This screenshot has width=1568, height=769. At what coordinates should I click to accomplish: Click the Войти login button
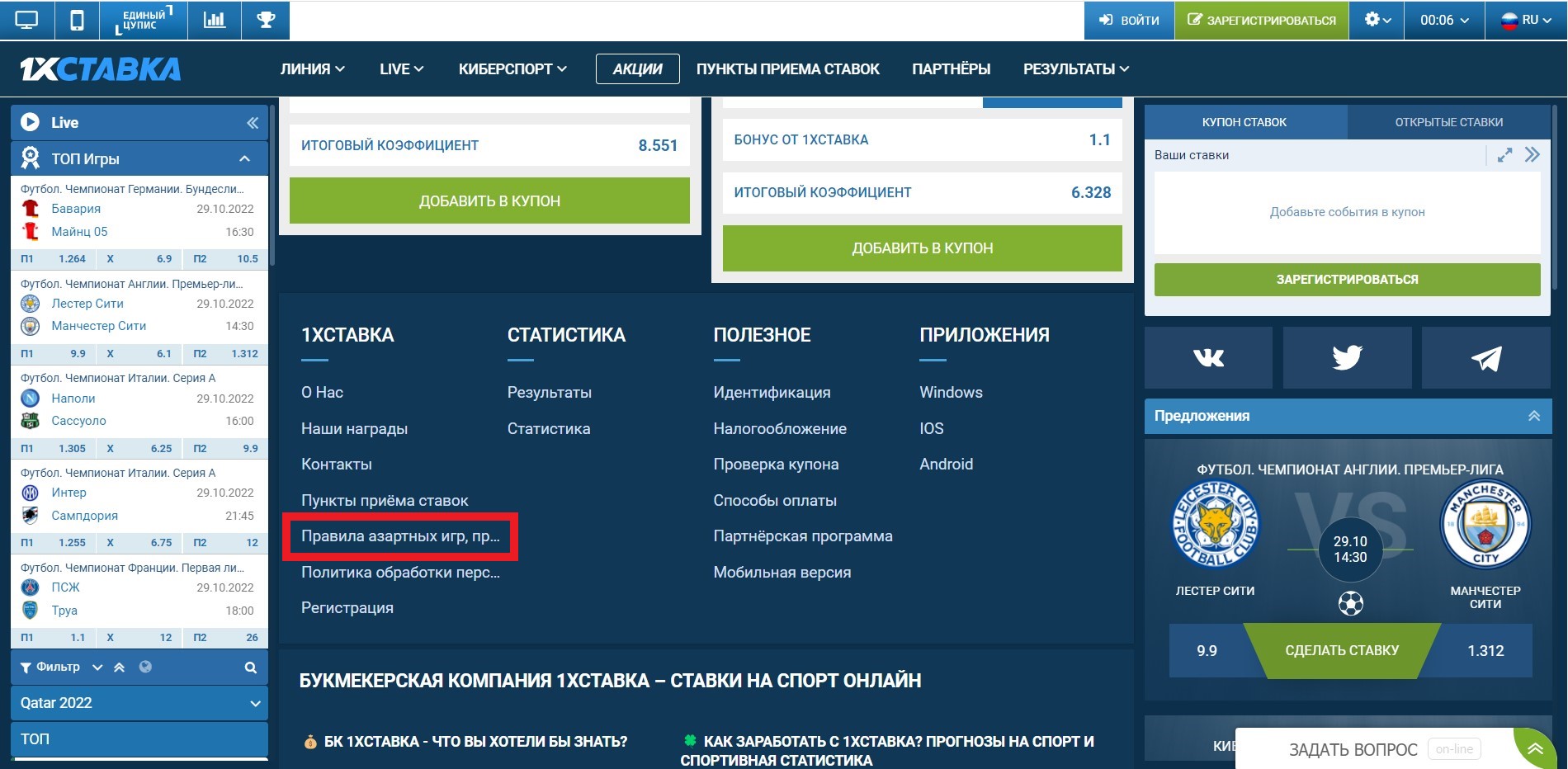tap(1129, 20)
